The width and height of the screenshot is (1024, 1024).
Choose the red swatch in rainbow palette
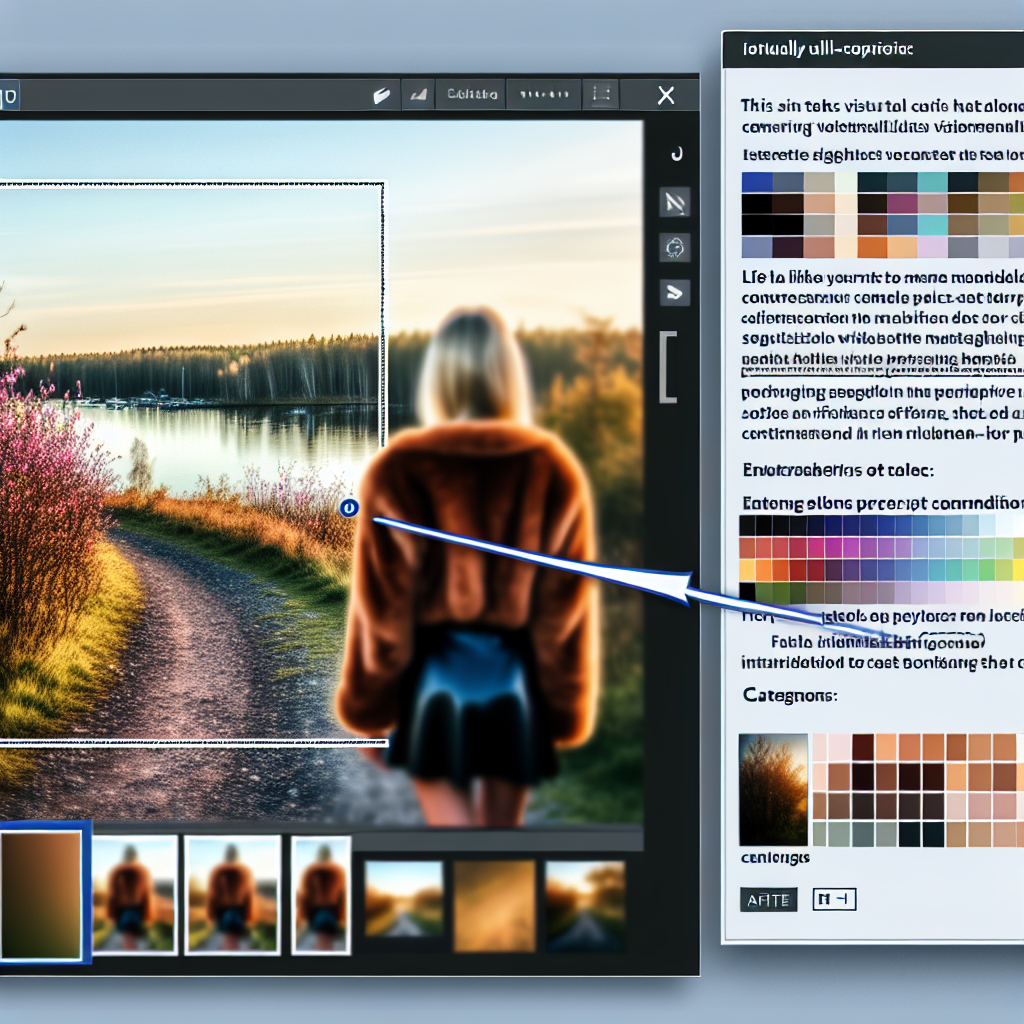coord(749,548)
